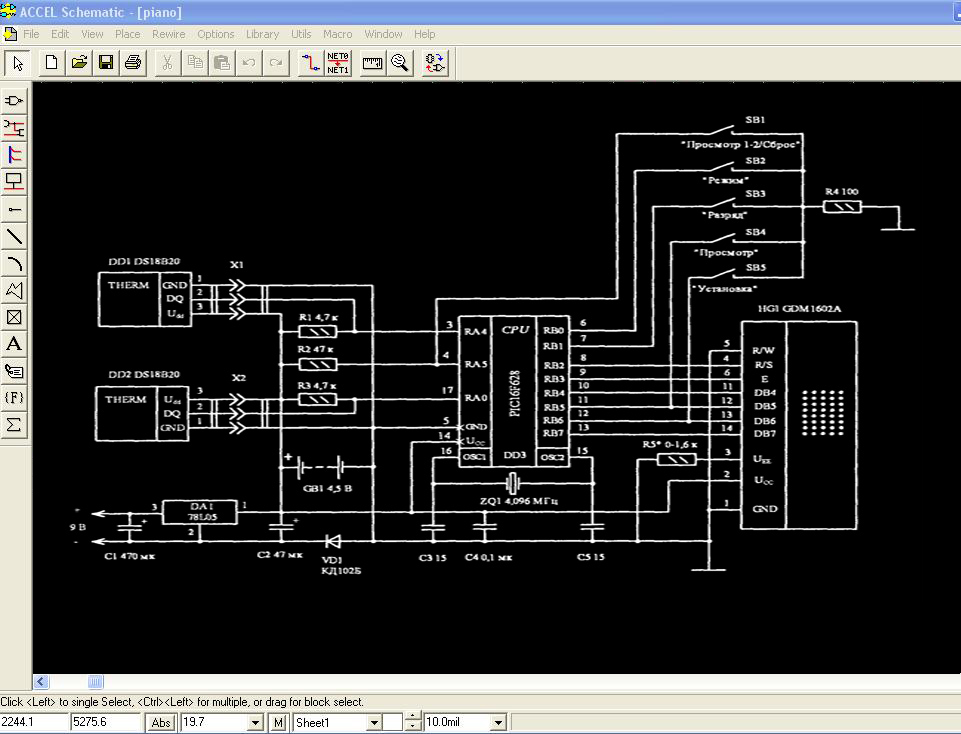Activate the Select arrow tool

(17, 63)
